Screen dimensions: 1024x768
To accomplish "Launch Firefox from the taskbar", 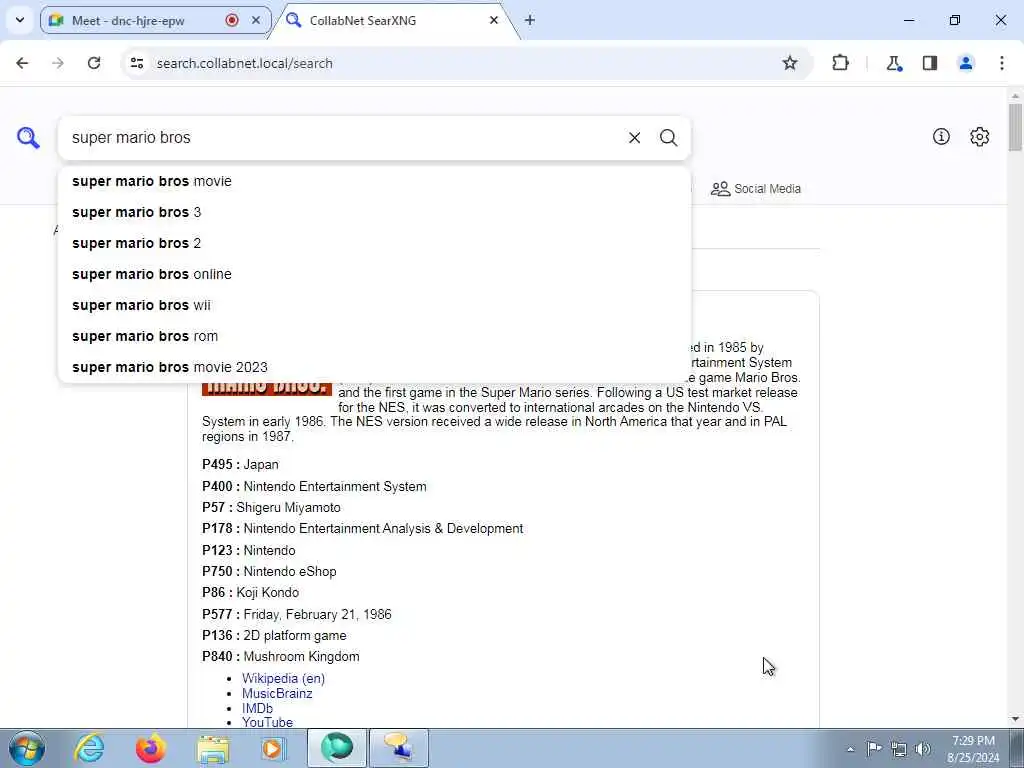I will [x=150, y=748].
